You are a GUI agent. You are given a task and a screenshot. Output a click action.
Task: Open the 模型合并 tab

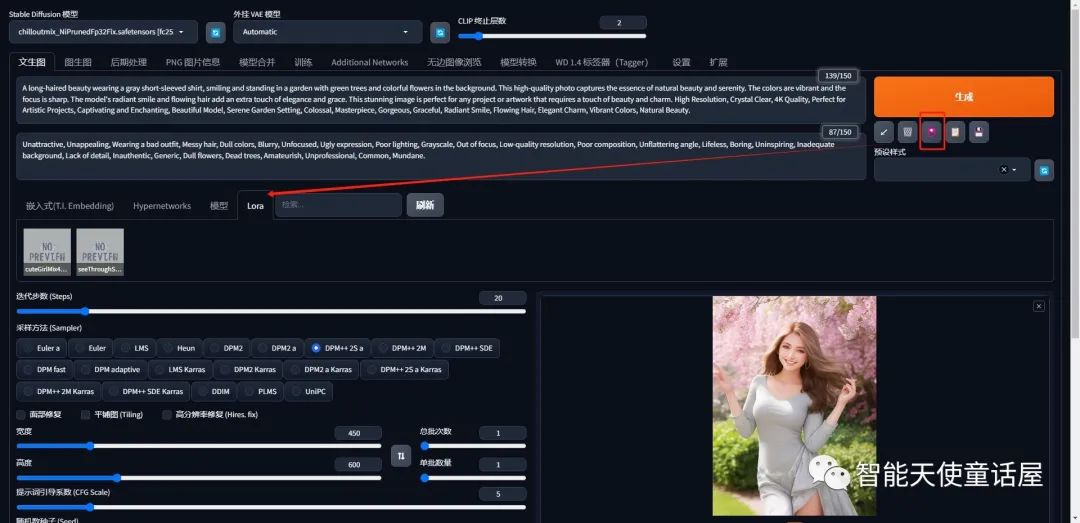[x=257, y=62]
